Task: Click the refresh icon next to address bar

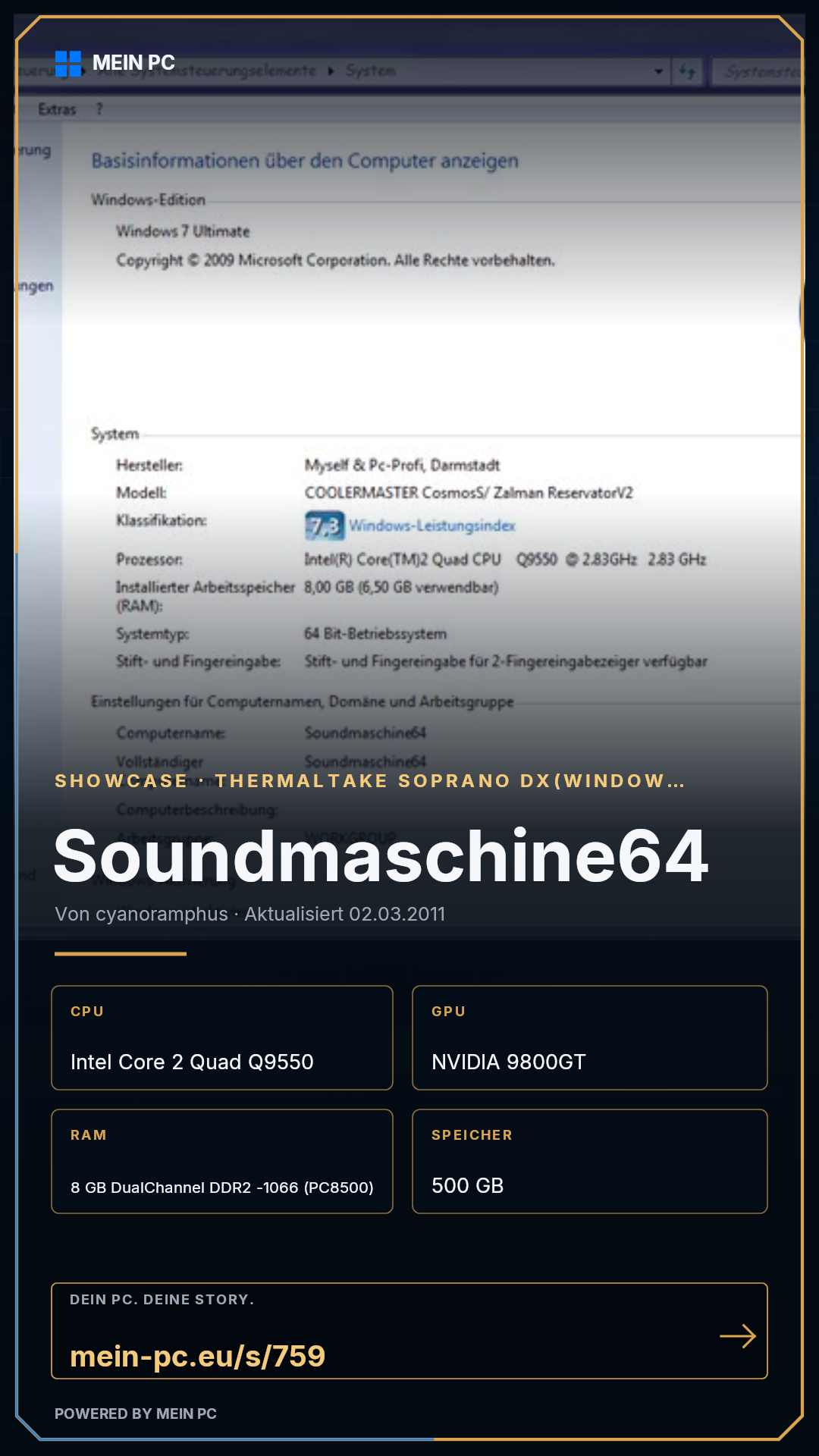Action: [687, 71]
